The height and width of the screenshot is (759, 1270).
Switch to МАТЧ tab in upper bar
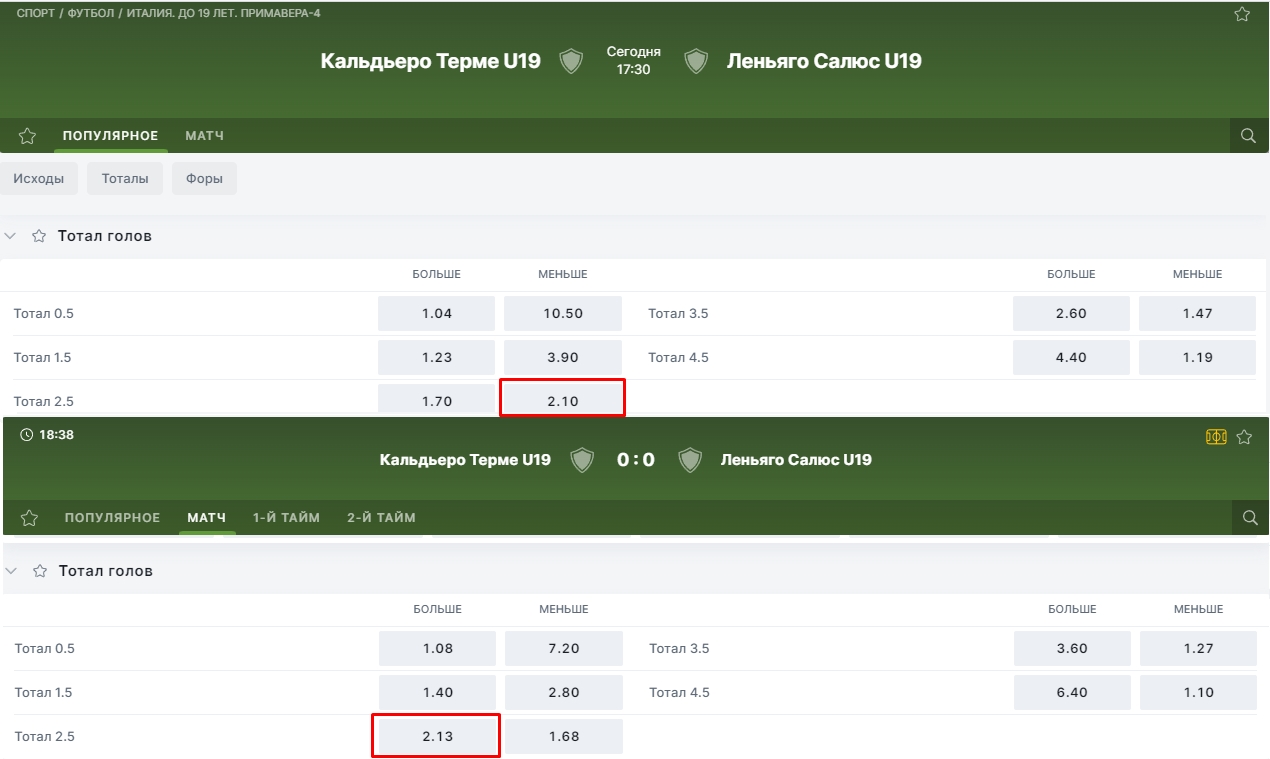point(205,136)
